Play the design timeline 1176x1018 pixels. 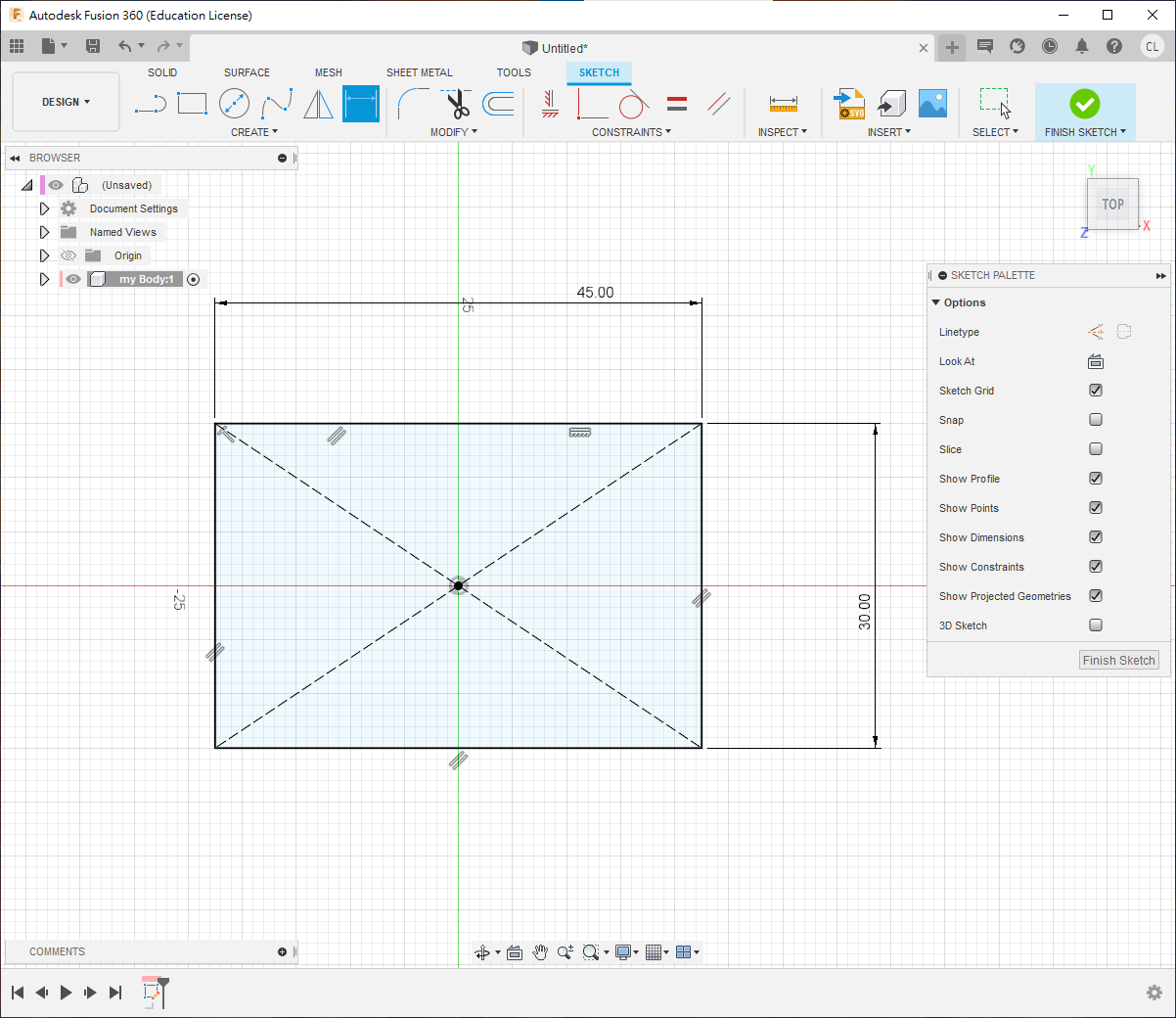[66, 993]
